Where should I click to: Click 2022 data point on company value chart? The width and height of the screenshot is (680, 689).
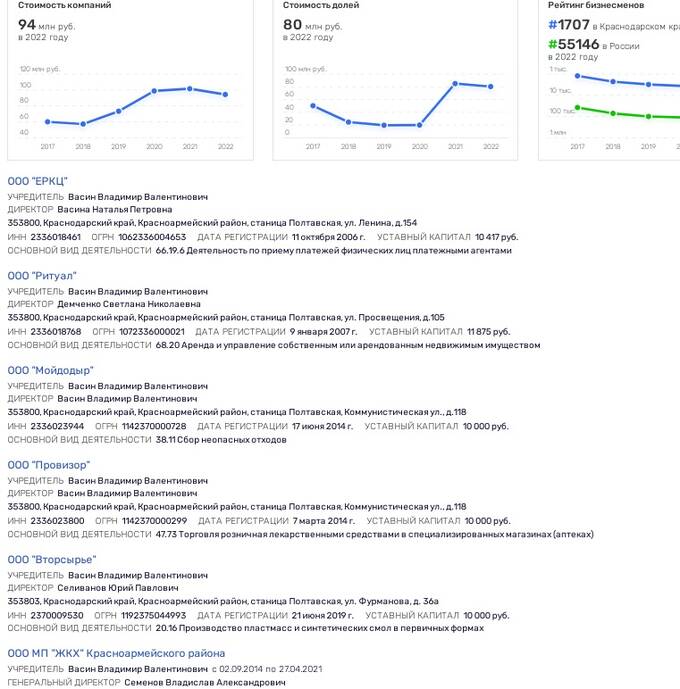pos(225,94)
